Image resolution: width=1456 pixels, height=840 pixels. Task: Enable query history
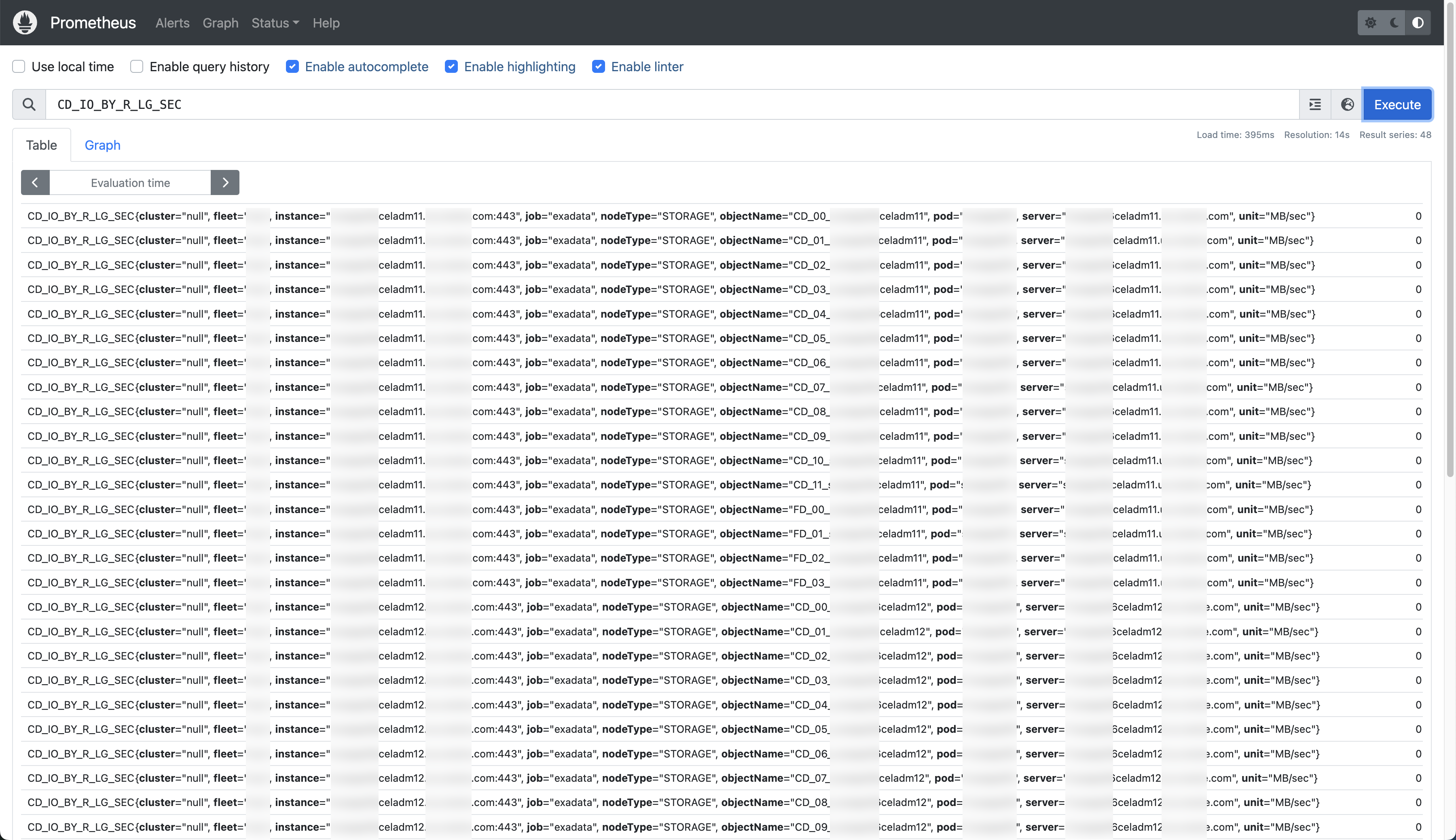tap(136, 66)
